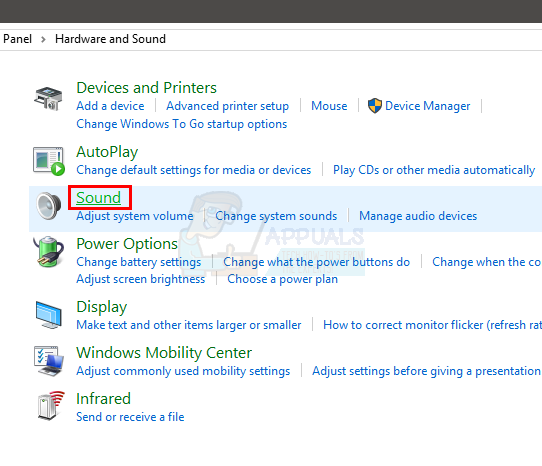Open Choose a power plan
Image resolution: width=542 pixels, height=466 pixels.
[x=282, y=279]
